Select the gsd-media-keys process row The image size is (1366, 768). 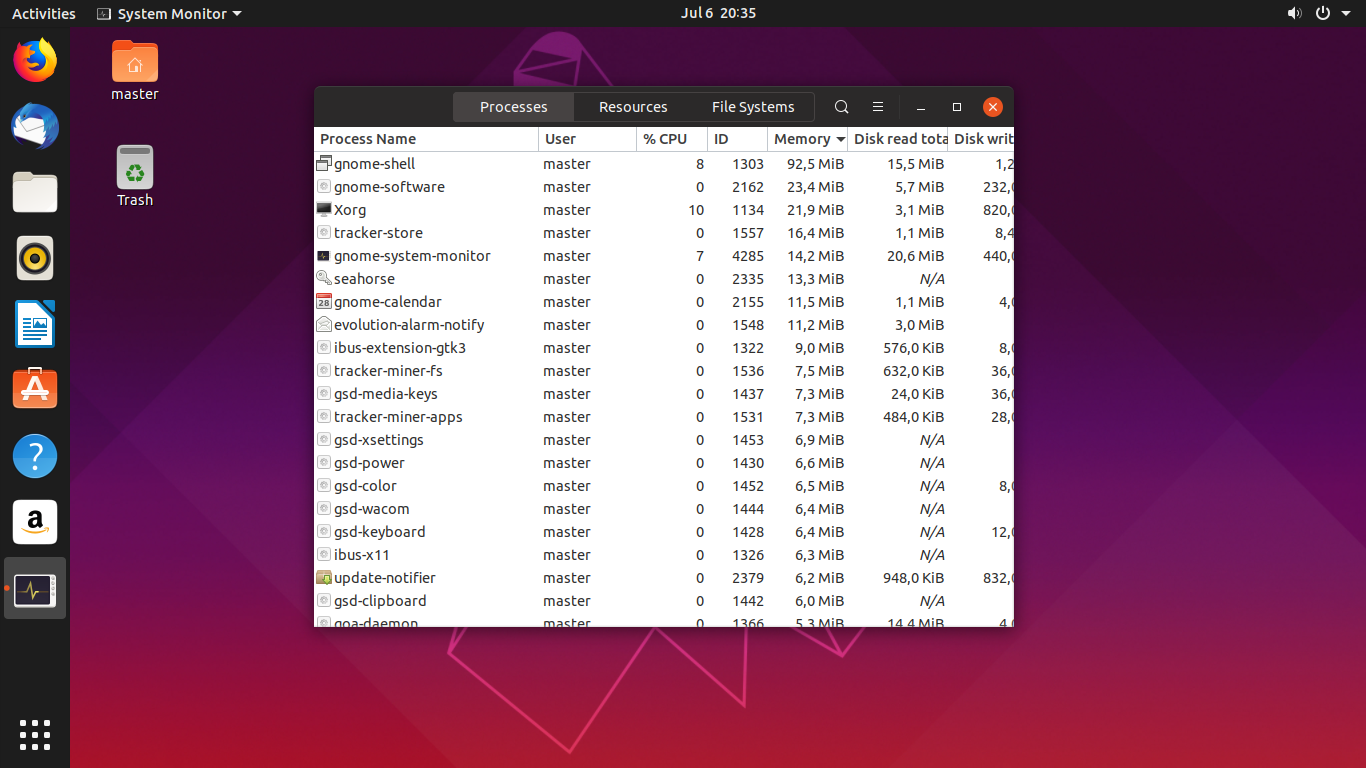[664, 394]
